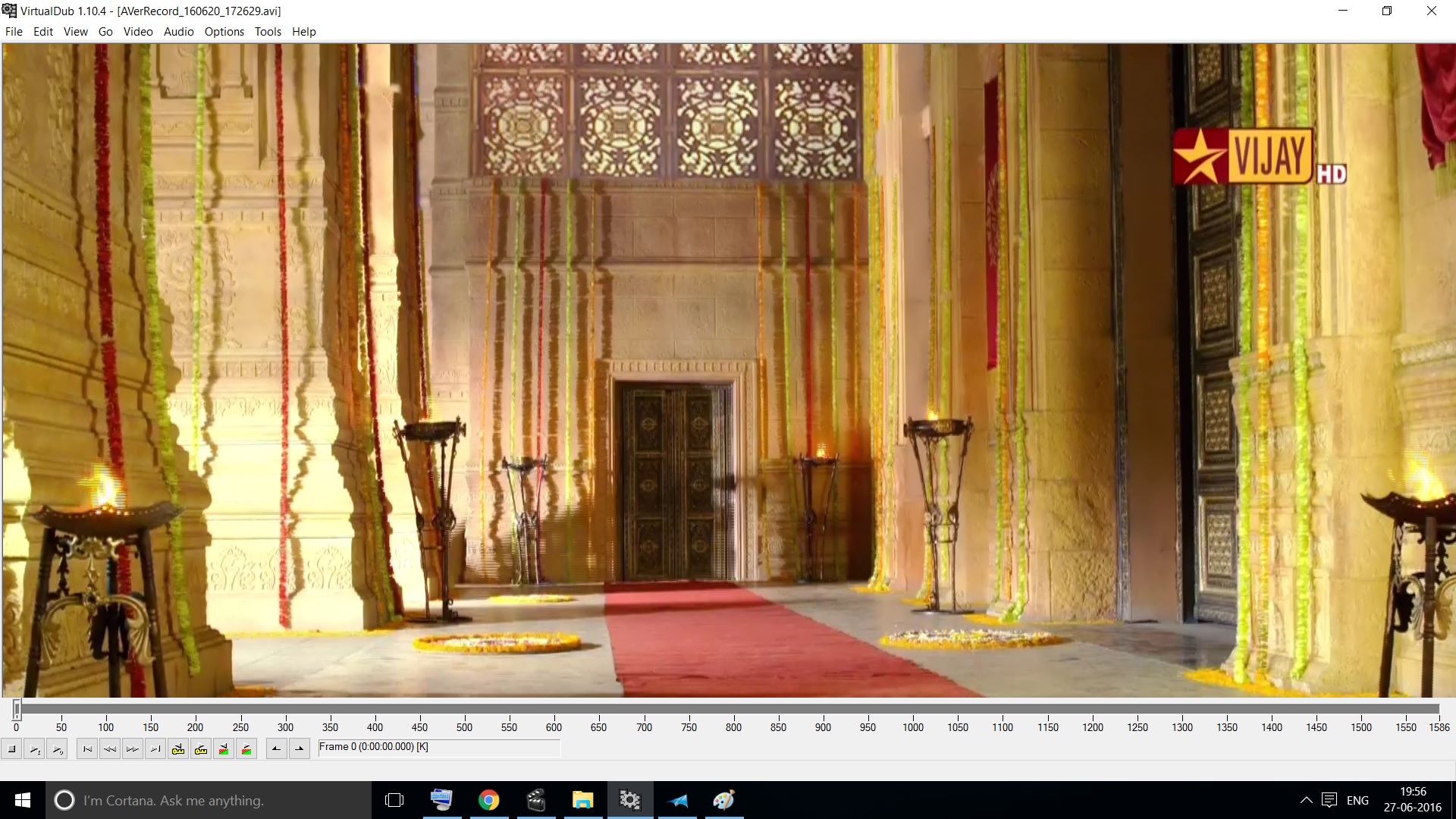
Task: Set the selection end mark-out
Action: [300, 749]
